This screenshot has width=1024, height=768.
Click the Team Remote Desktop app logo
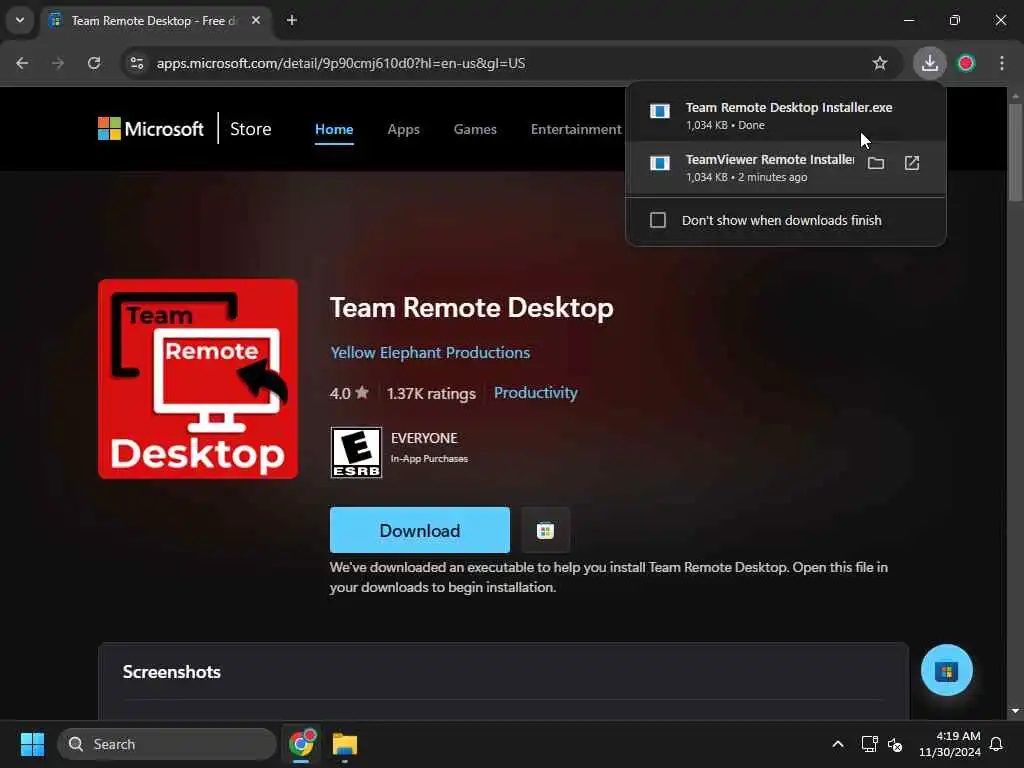[x=198, y=379]
